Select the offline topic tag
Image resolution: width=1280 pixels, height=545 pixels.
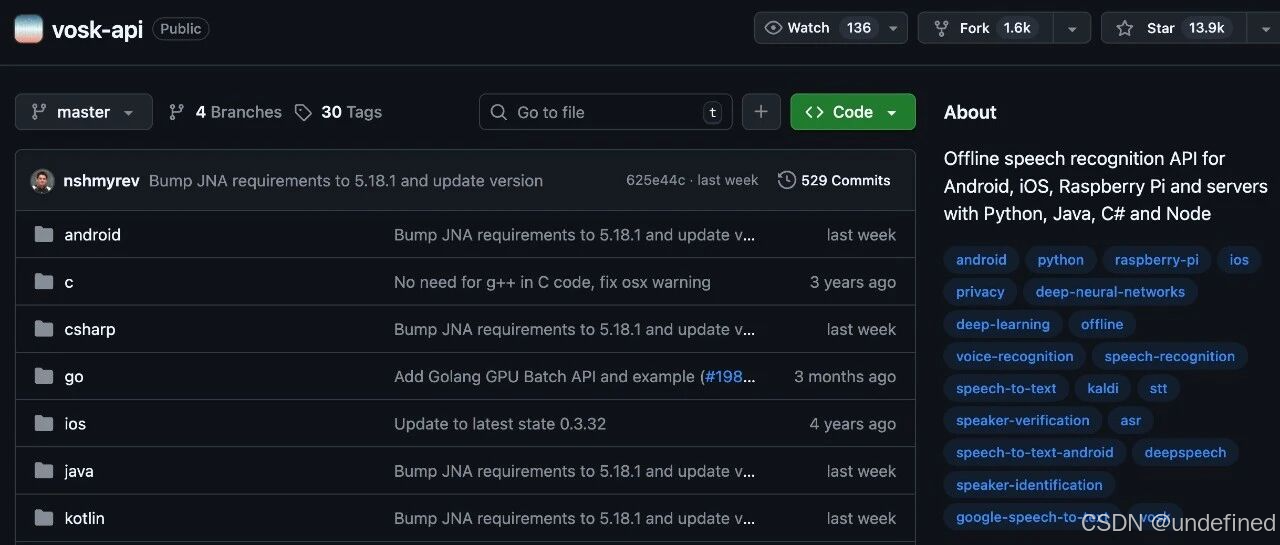[1102, 324]
